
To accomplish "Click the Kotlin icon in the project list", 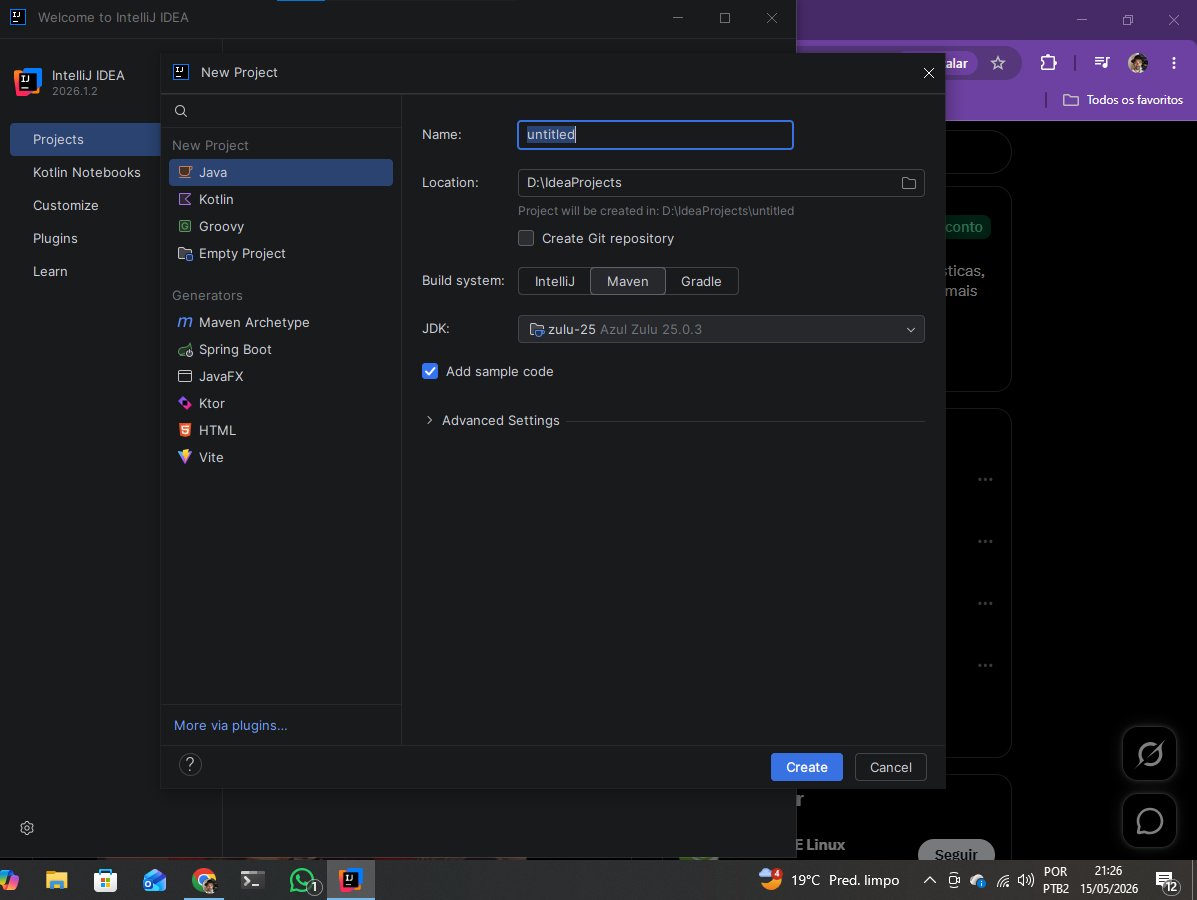I will click(185, 199).
